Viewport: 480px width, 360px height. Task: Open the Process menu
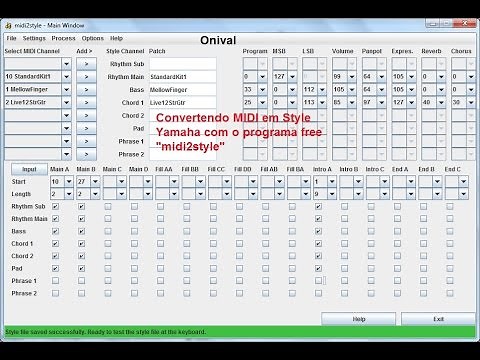click(63, 38)
